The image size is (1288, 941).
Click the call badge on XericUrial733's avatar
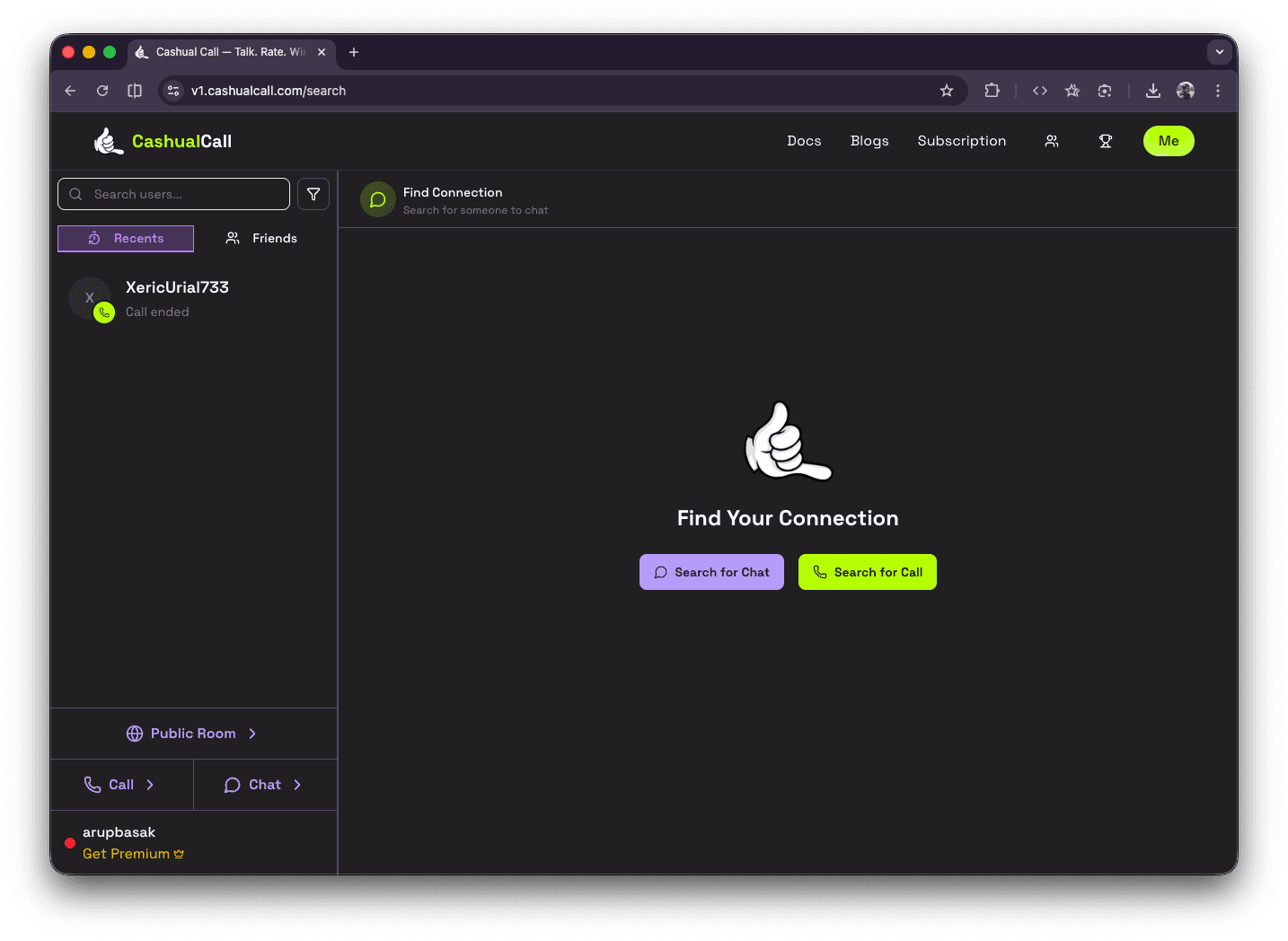click(x=105, y=312)
